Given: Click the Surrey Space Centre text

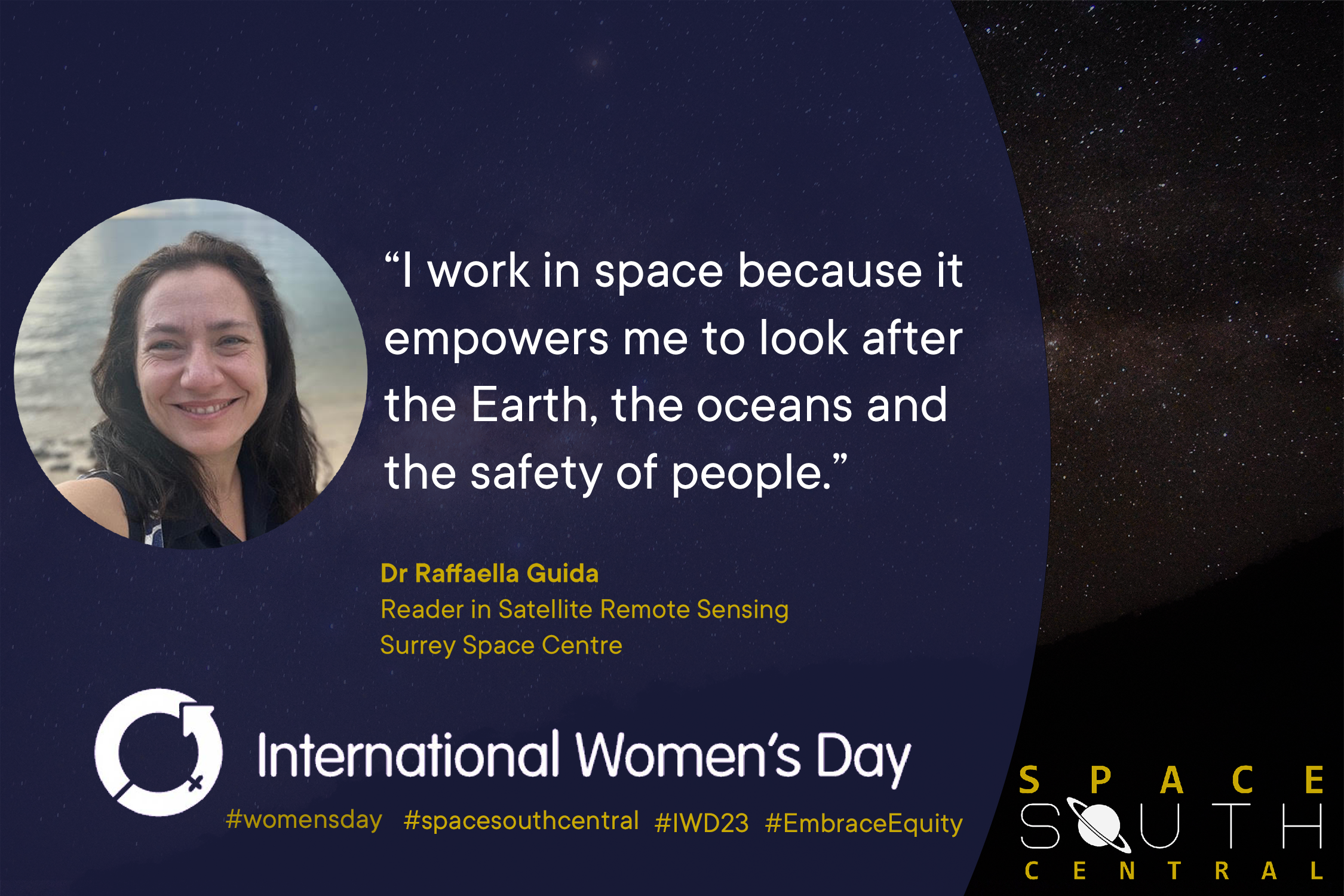Looking at the screenshot, I should 501,645.
